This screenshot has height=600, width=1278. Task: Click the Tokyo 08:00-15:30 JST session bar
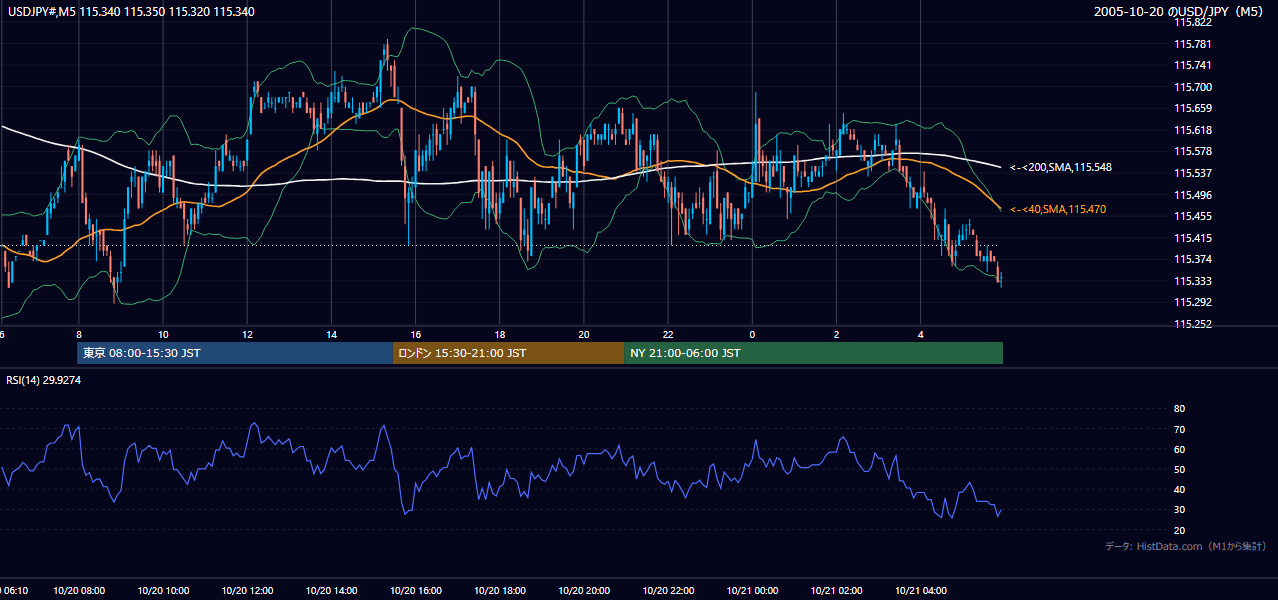coord(235,353)
